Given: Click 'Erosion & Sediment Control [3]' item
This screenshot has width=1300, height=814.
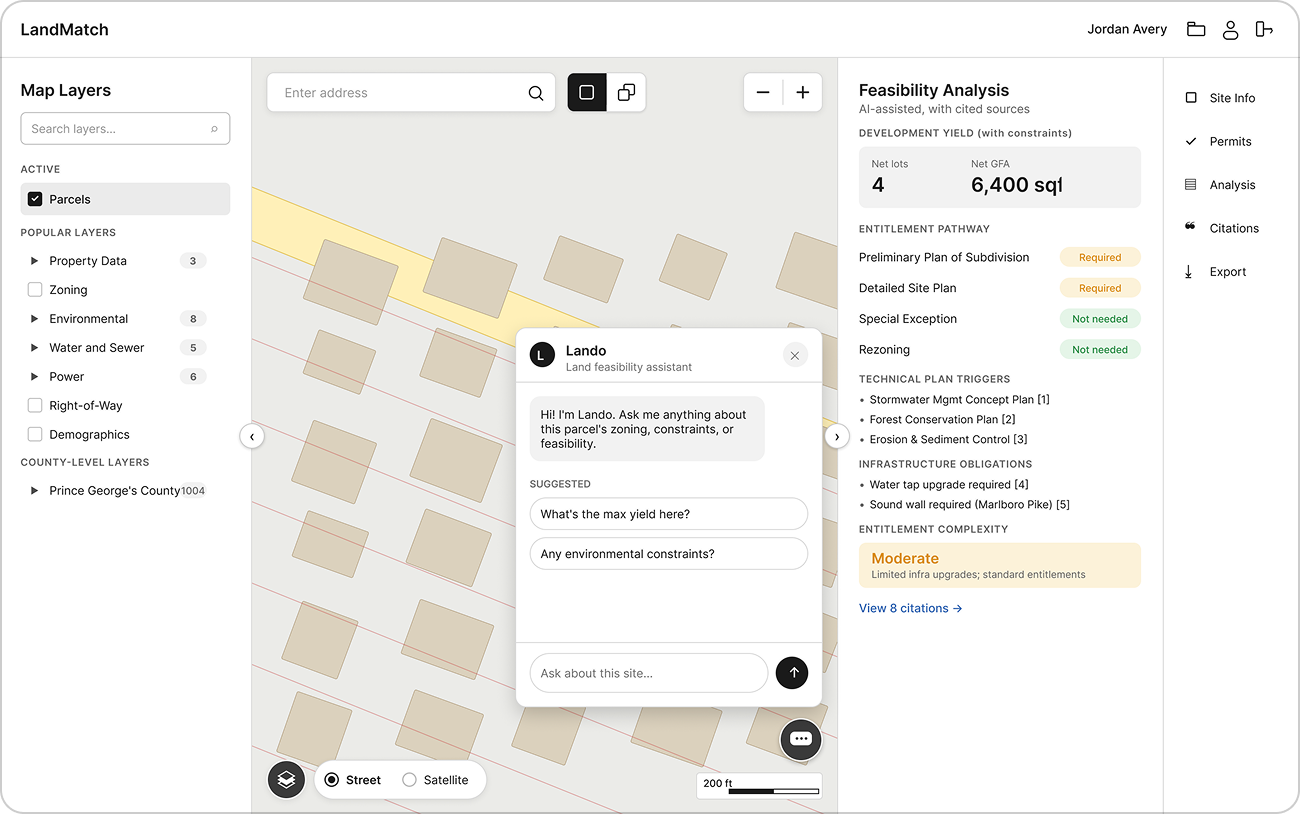Looking at the screenshot, I should [948, 440].
